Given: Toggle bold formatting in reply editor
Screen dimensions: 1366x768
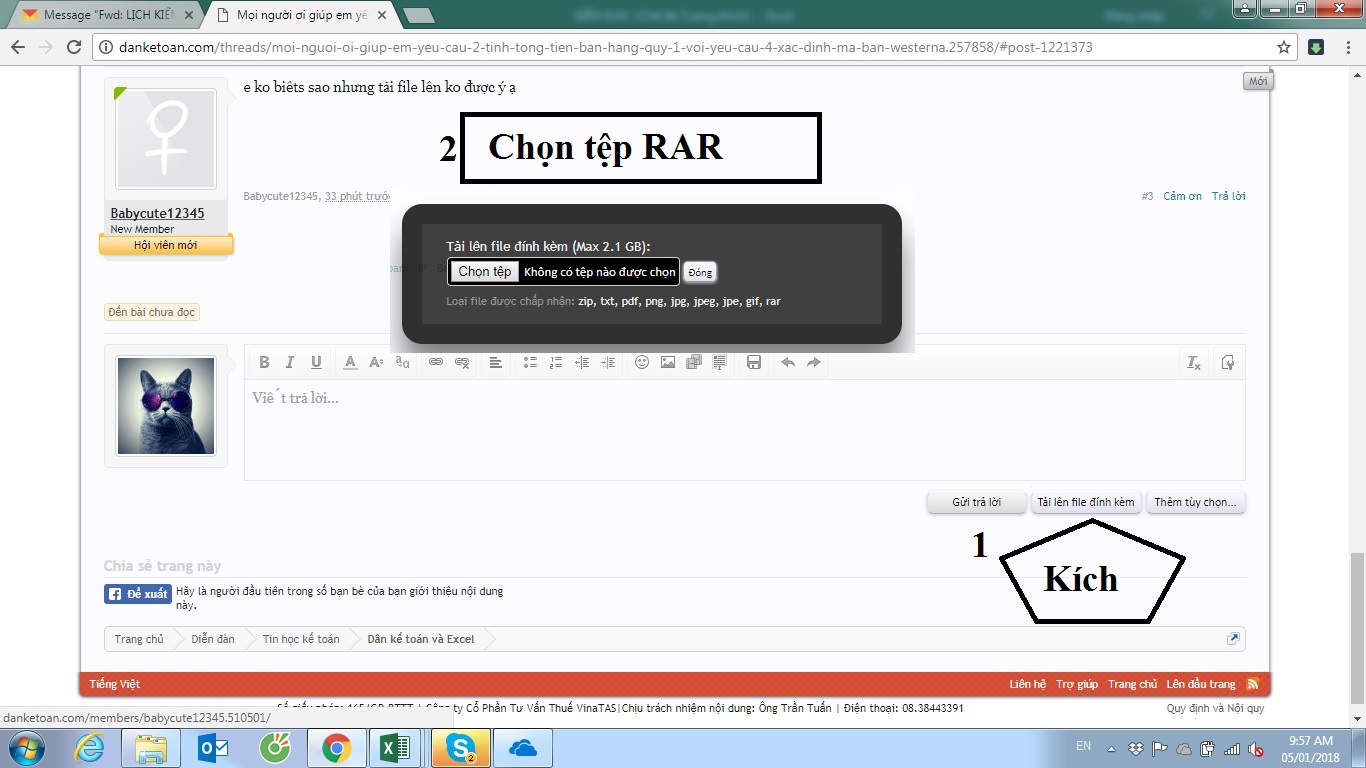Looking at the screenshot, I should tap(264, 362).
